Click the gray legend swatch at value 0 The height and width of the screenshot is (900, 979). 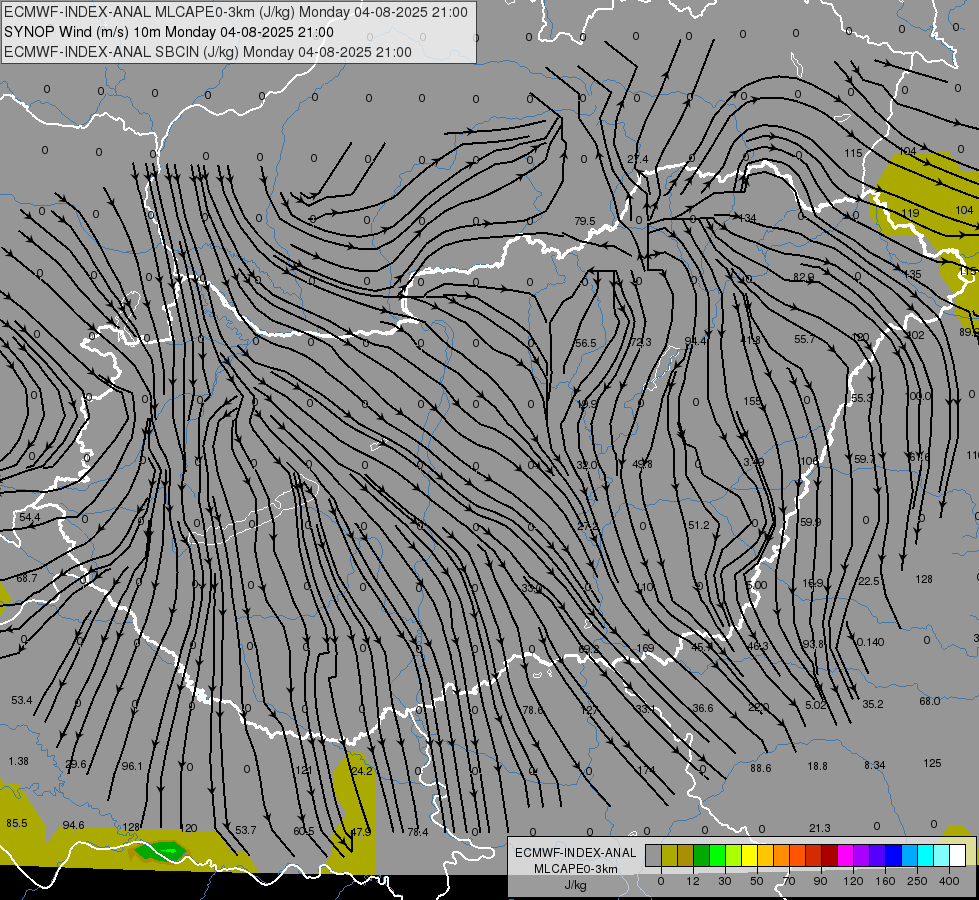[x=654, y=855]
